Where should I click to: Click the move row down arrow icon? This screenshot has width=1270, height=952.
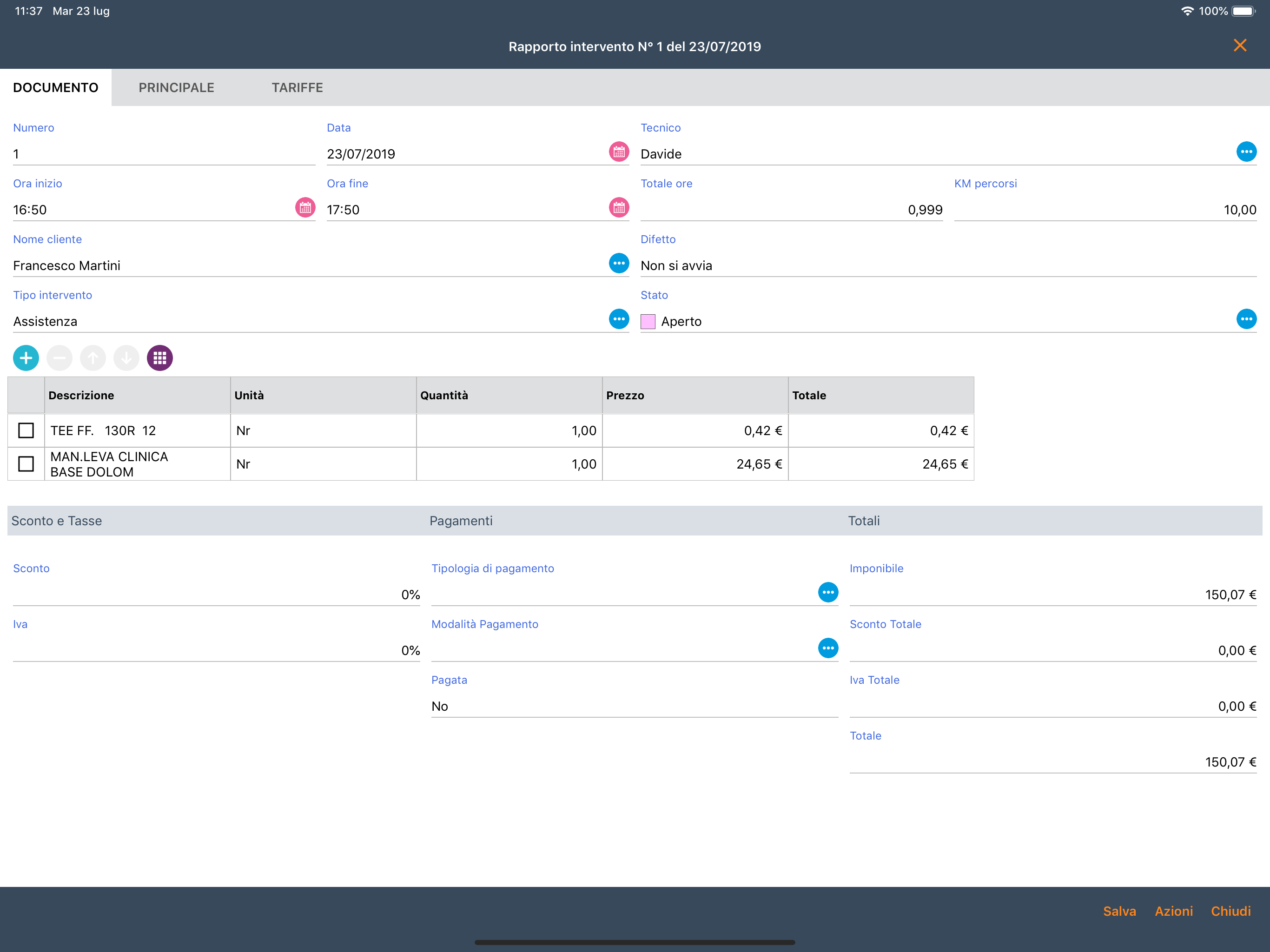(126, 358)
